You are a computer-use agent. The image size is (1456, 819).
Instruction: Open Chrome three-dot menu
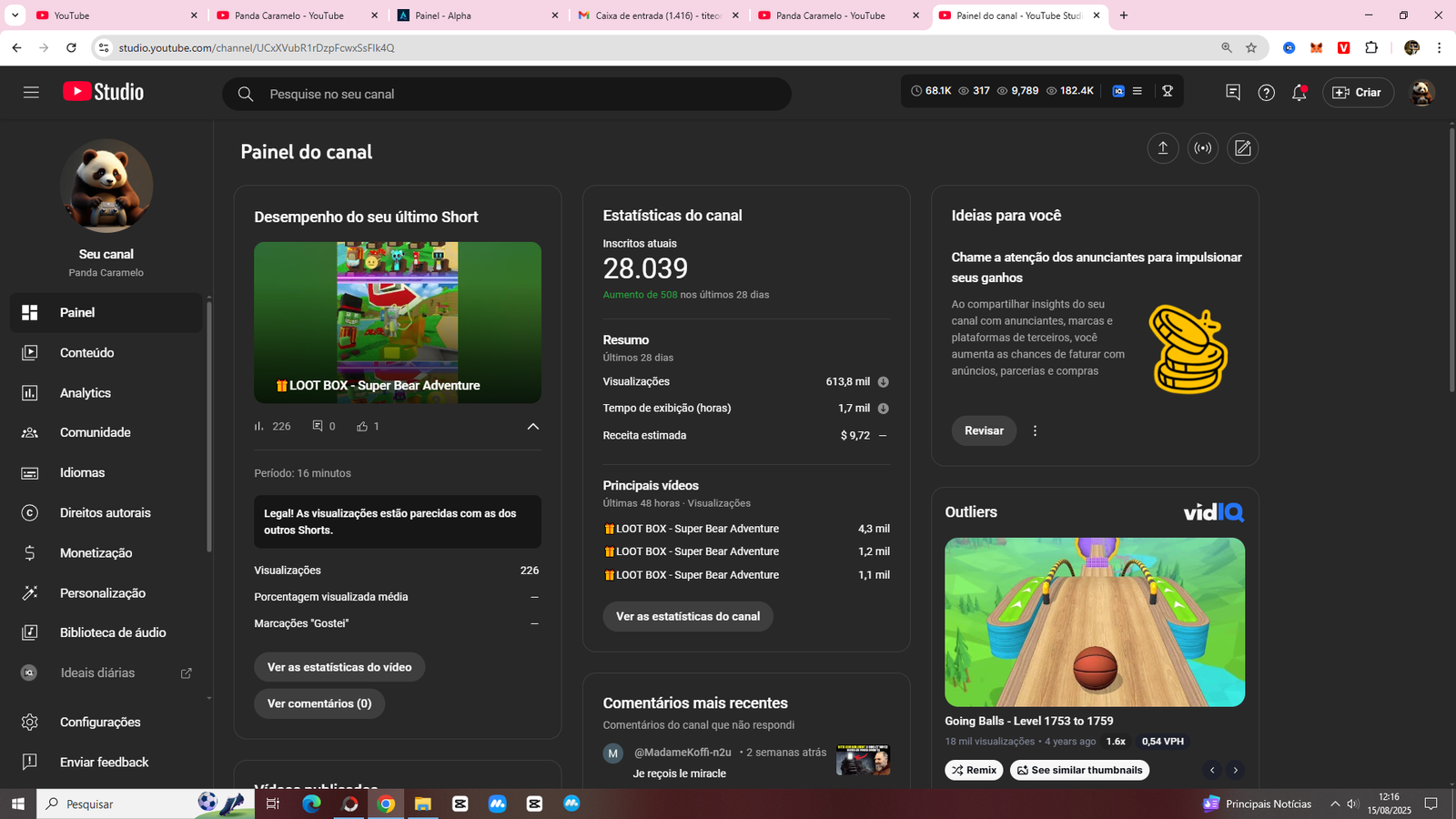click(x=1439, y=47)
